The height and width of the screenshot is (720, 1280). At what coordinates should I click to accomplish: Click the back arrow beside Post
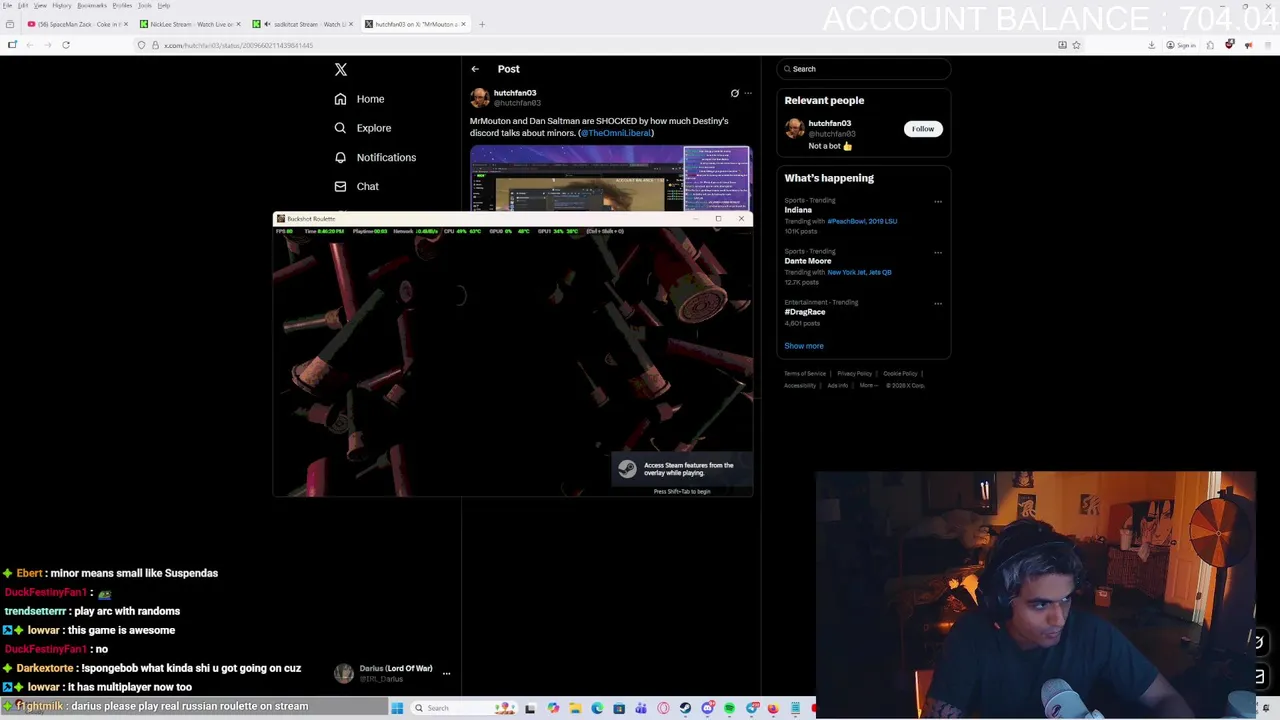(475, 69)
